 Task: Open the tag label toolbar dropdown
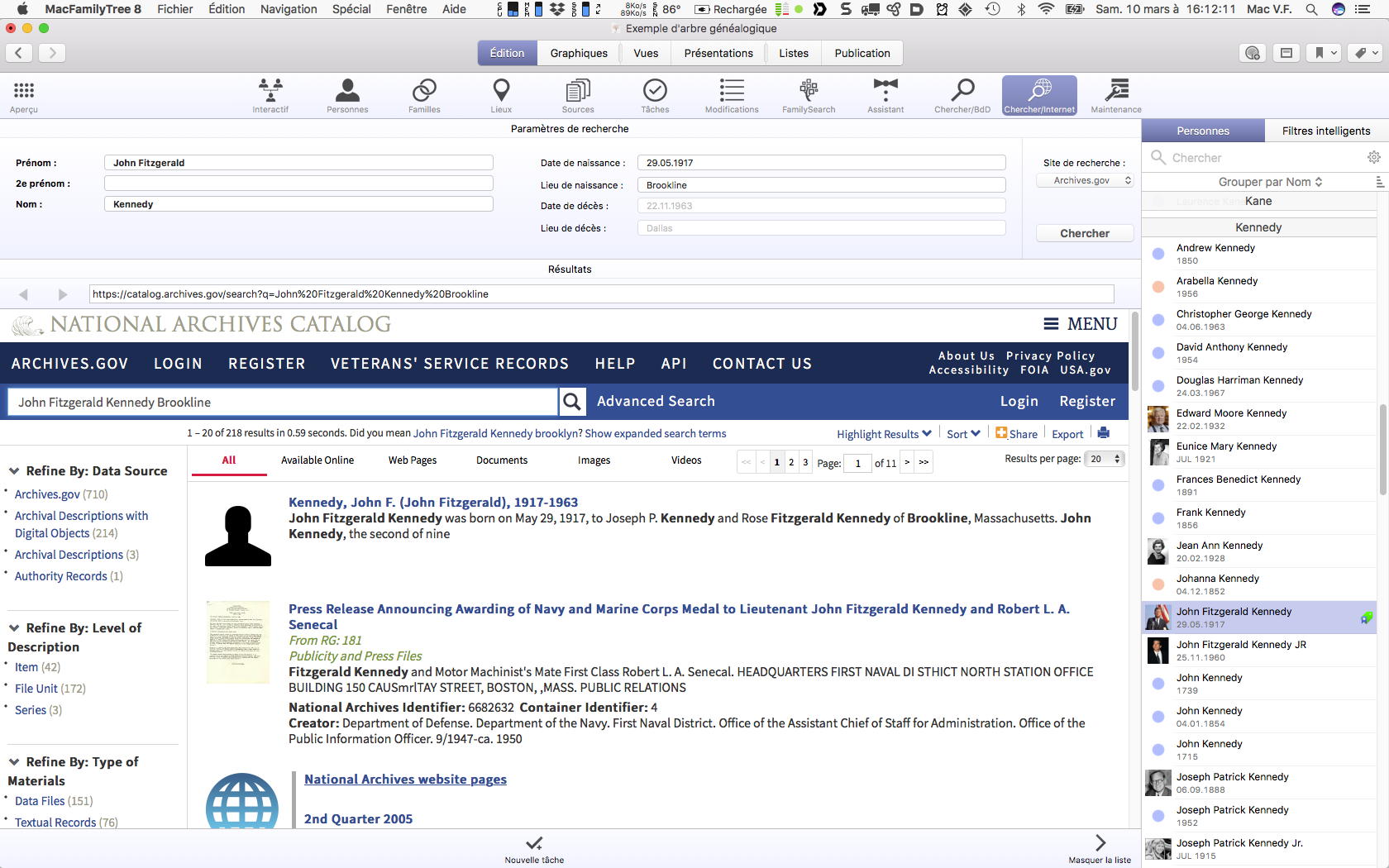tap(1365, 53)
